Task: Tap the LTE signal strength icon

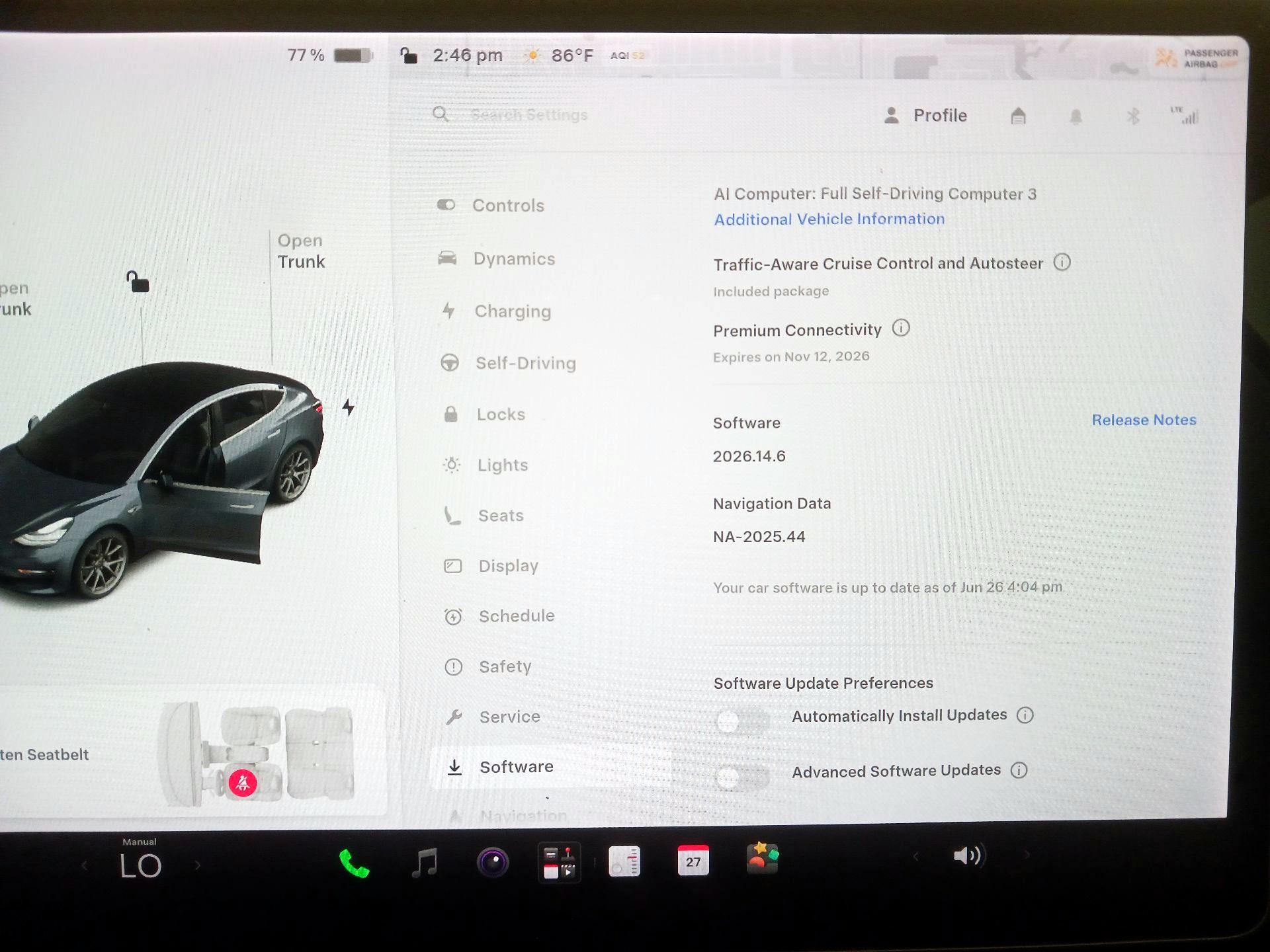Action: pos(1185,115)
